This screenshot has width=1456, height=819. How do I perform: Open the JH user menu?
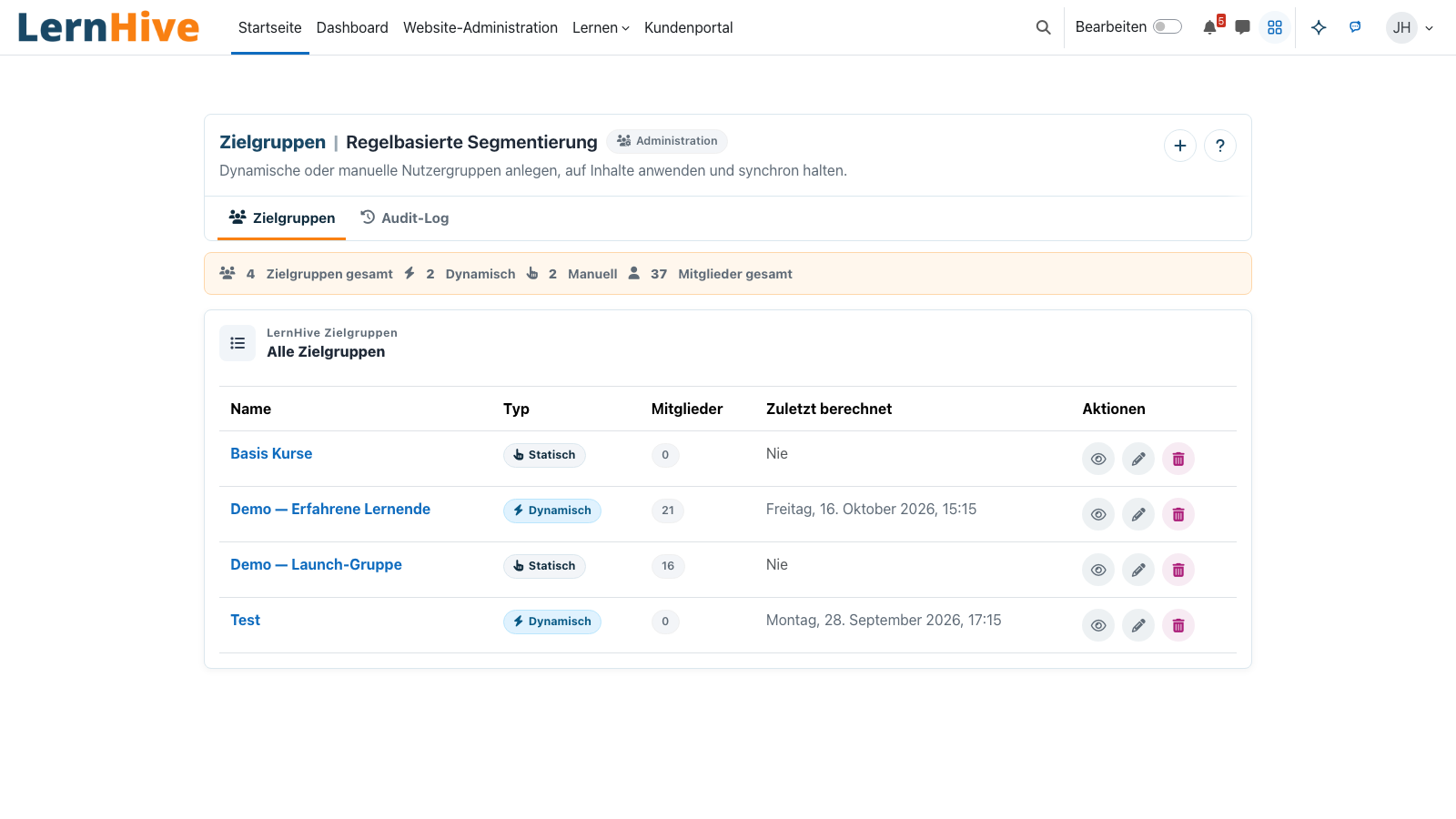[x=1410, y=27]
